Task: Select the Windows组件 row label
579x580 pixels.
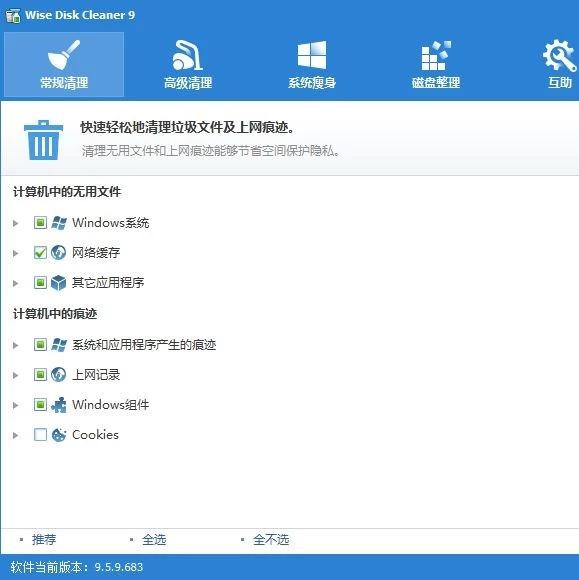Action: (111, 405)
